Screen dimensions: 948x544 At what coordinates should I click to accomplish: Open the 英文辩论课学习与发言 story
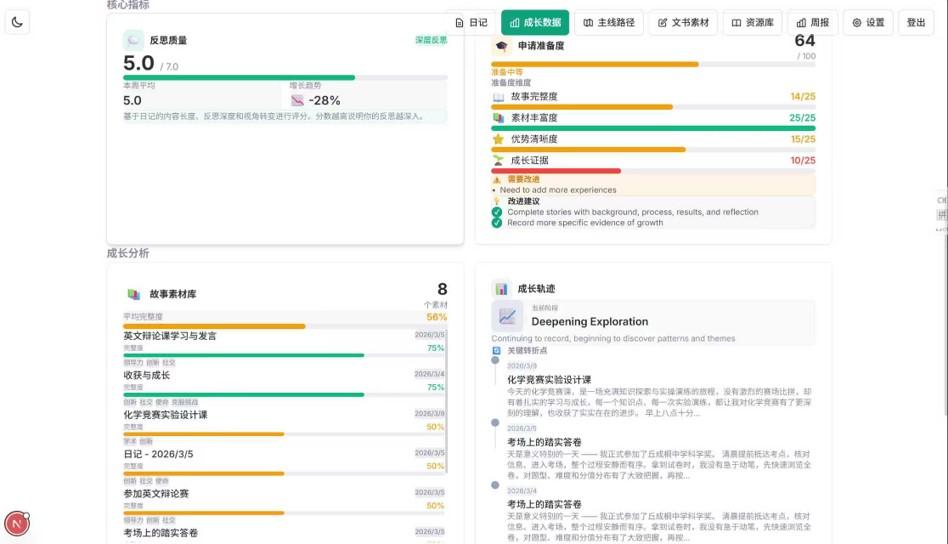170,336
